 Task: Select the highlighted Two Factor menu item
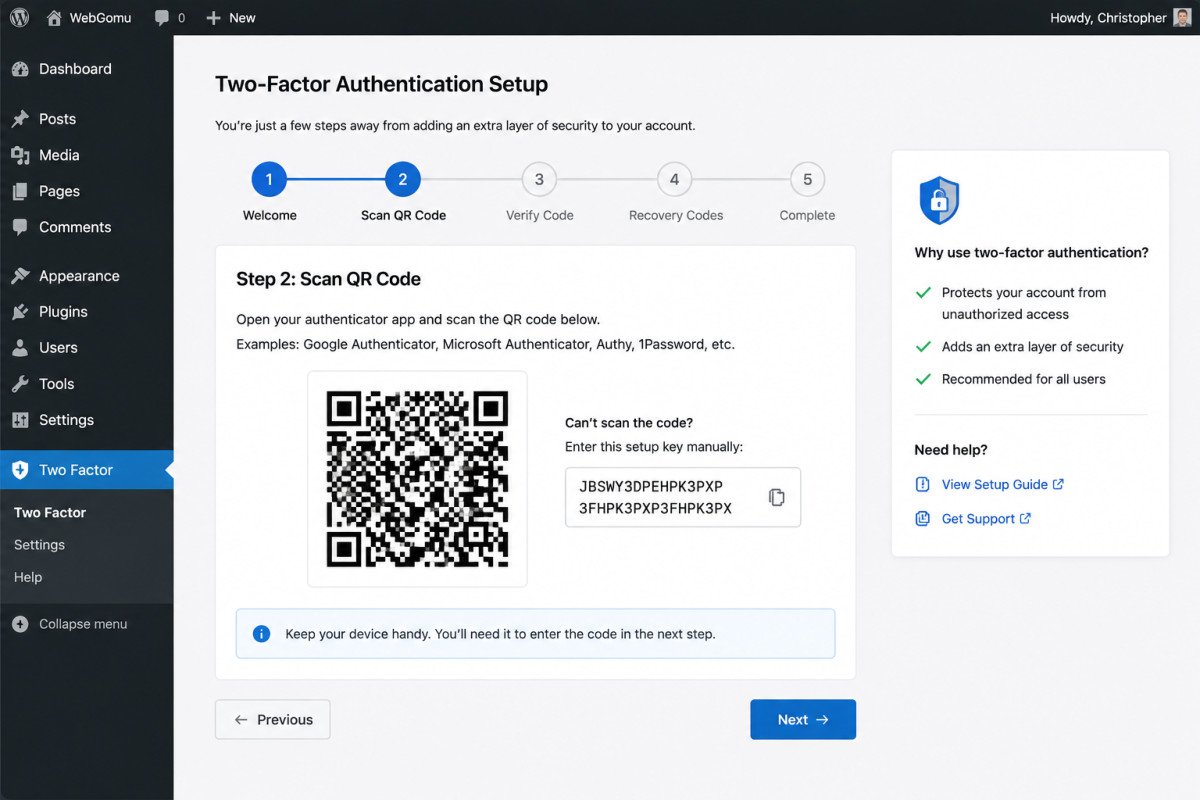(87, 470)
